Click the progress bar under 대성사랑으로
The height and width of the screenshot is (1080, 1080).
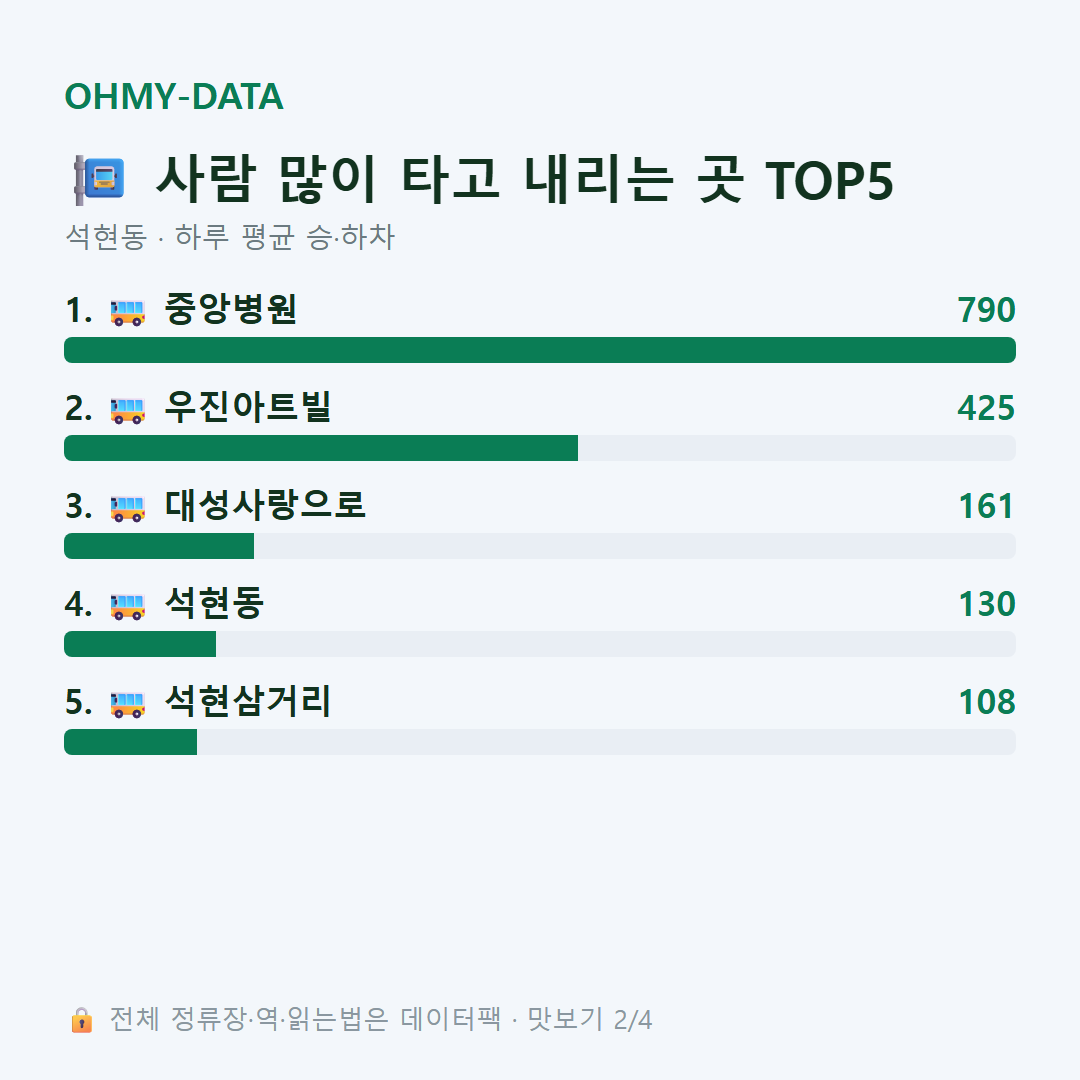[540, 546]
